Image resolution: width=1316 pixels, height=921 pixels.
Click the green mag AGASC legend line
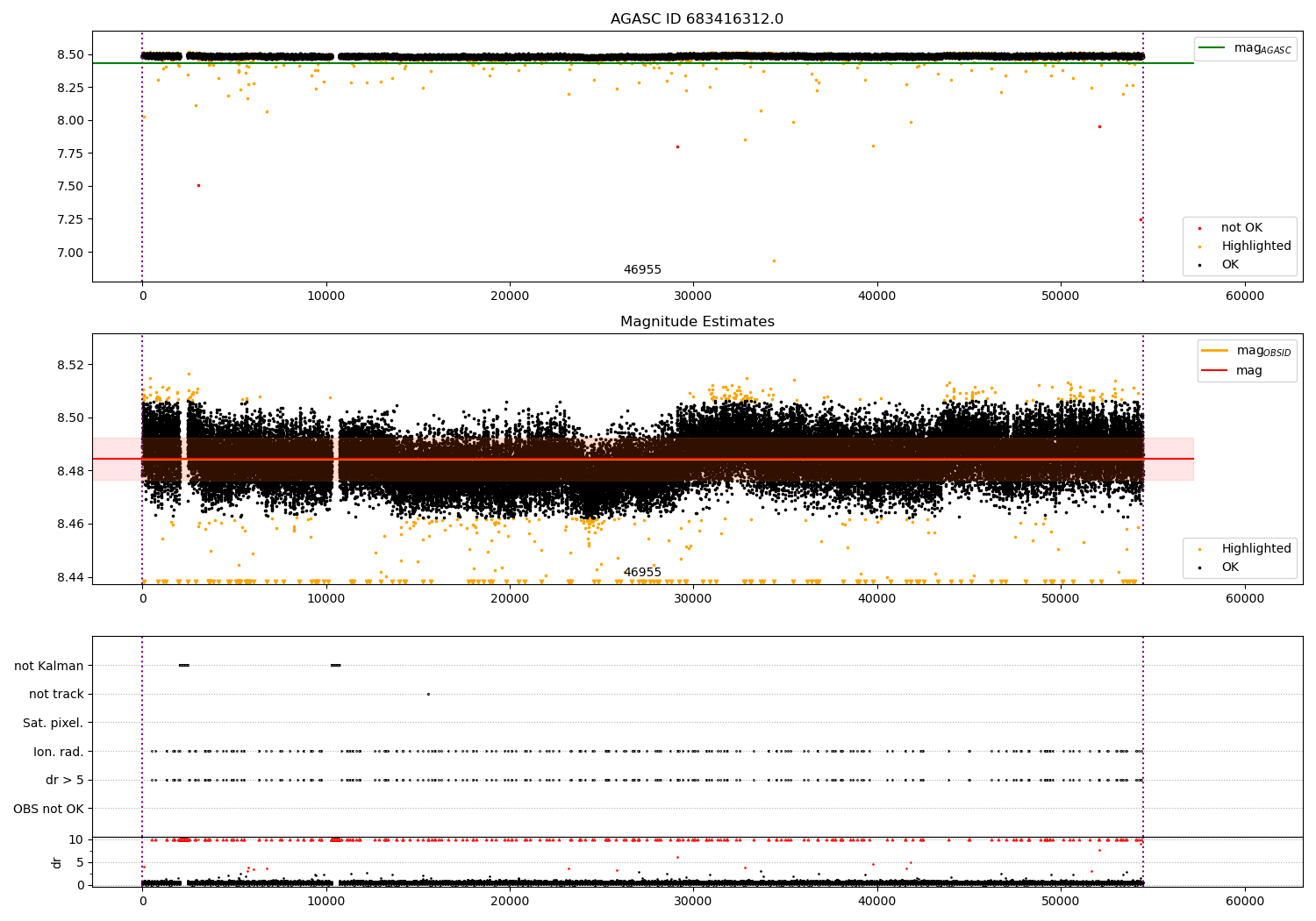tap(1212, 48)
